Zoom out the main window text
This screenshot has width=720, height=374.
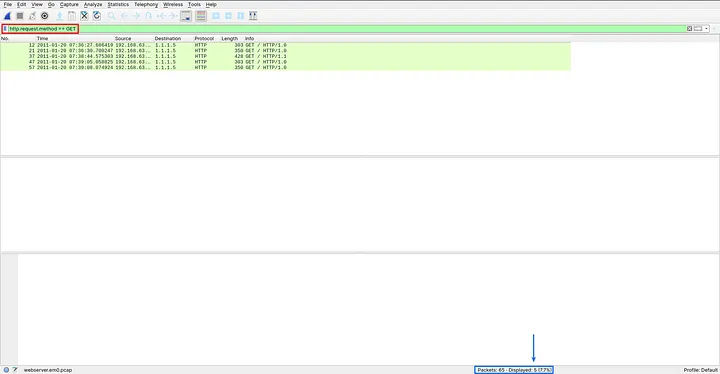click(x=228, y=16)
